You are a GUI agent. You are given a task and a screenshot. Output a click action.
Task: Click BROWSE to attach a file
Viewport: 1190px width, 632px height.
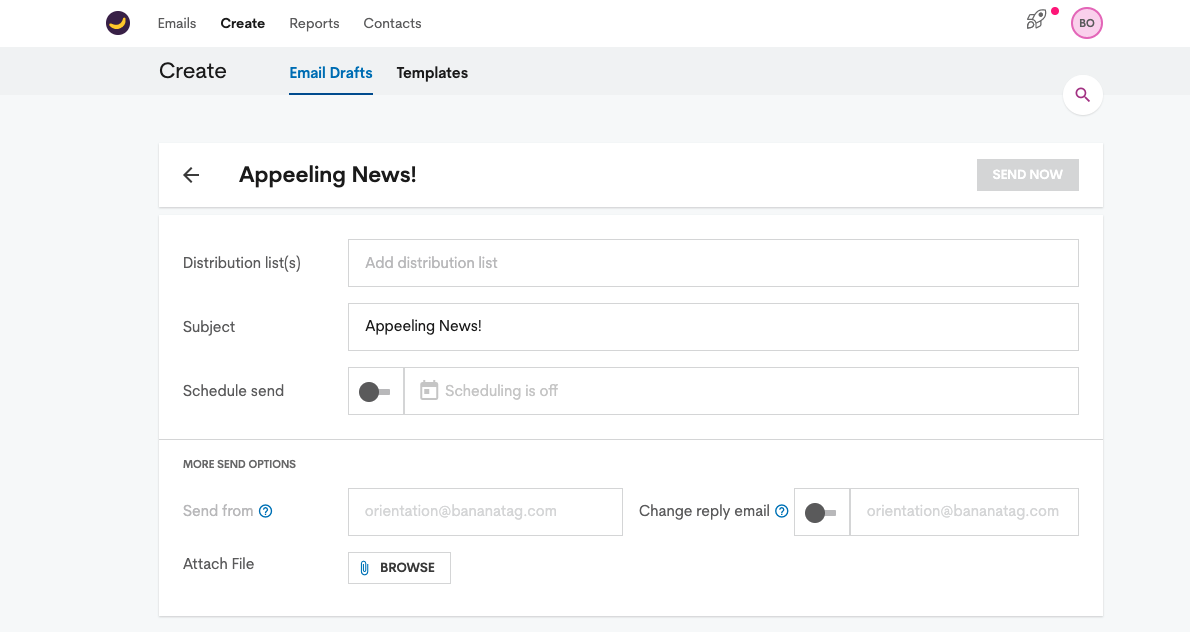399,568
